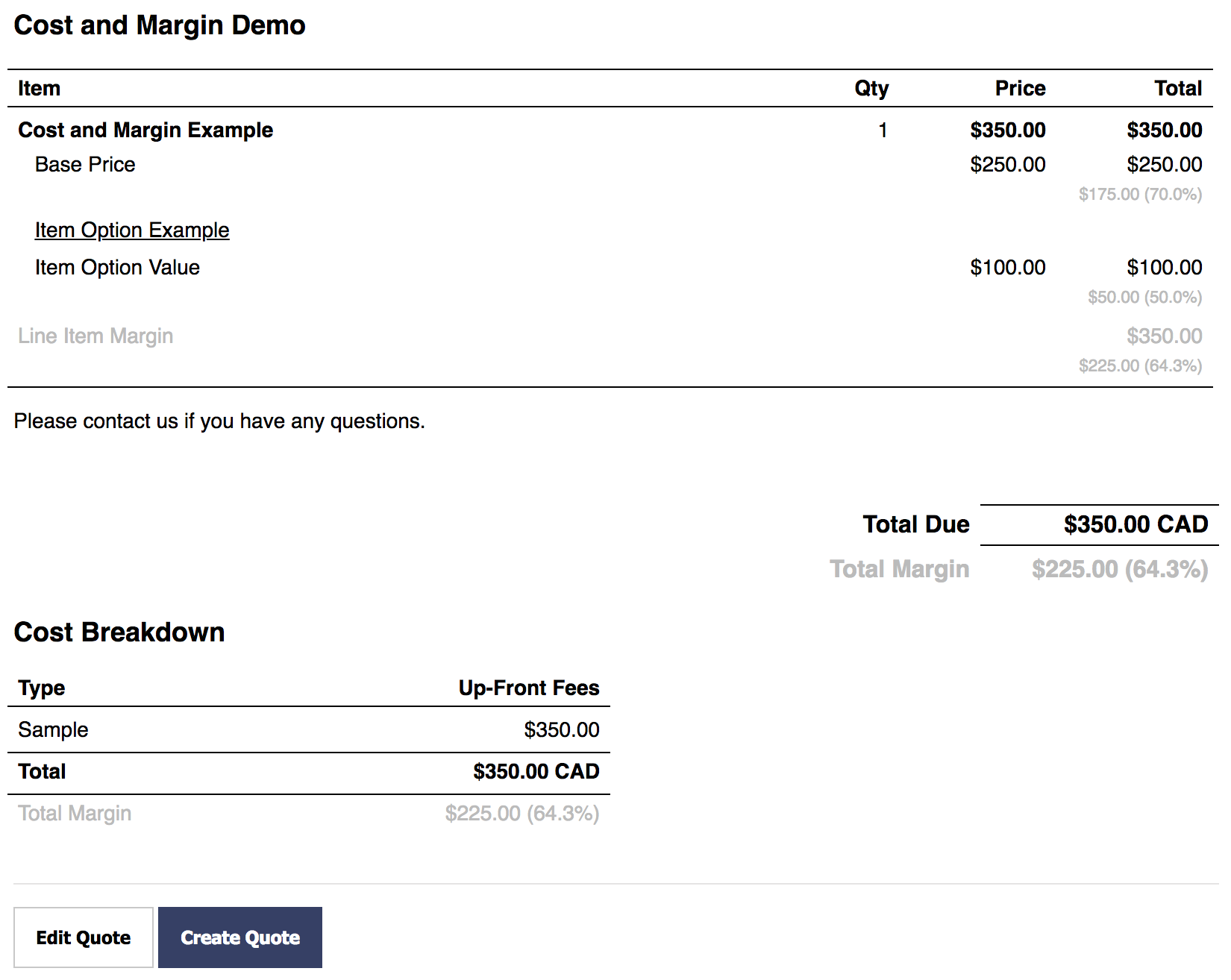The image size is (1231, 980).
Task: Click the Create Quote button
Action: pos(240,937)
